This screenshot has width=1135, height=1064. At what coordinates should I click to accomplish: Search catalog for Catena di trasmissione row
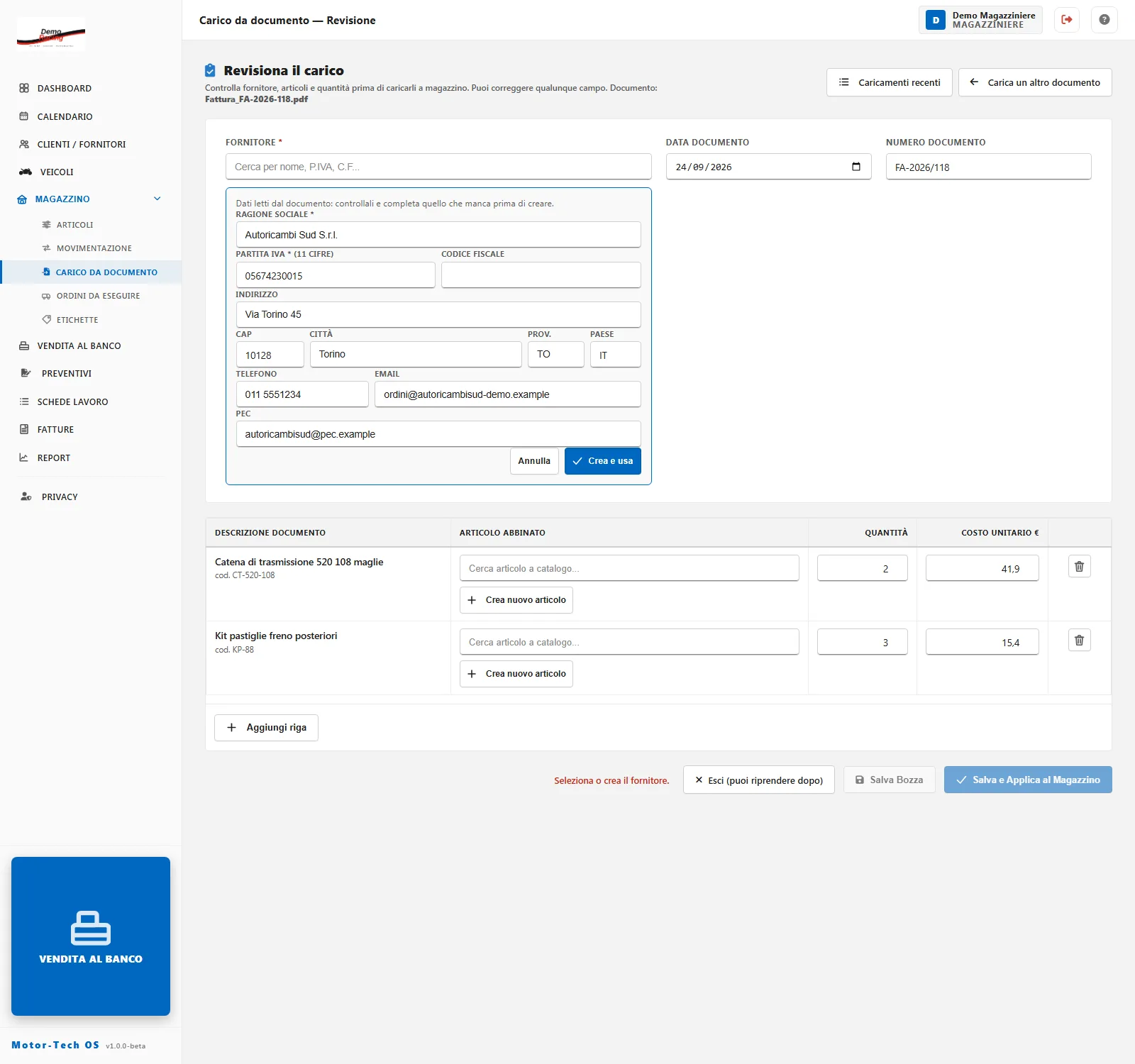pyautogui.click(x=629, y=568)
